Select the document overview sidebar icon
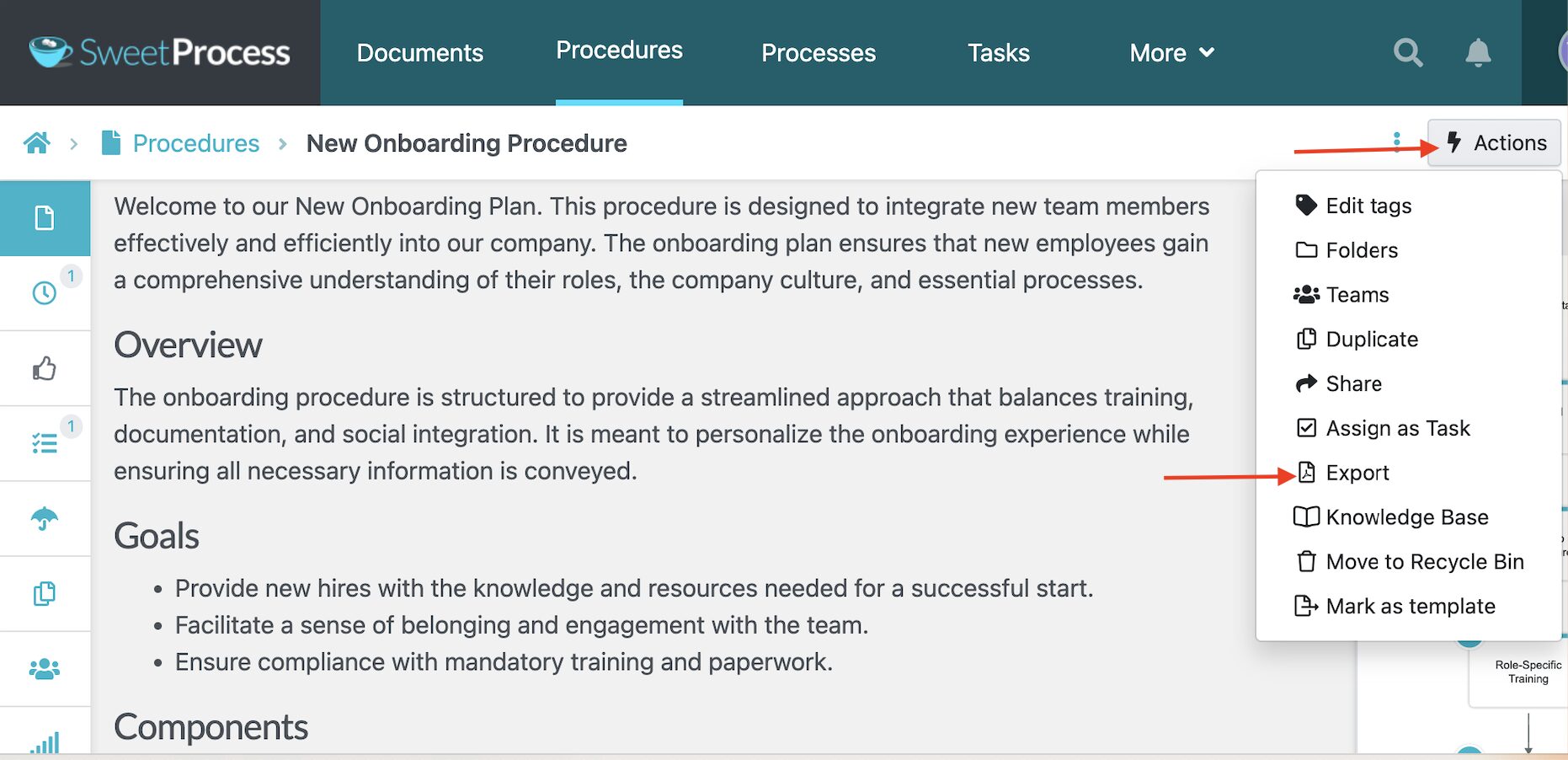The height and width of the screenshot is (760, 1568). point(45,218)
